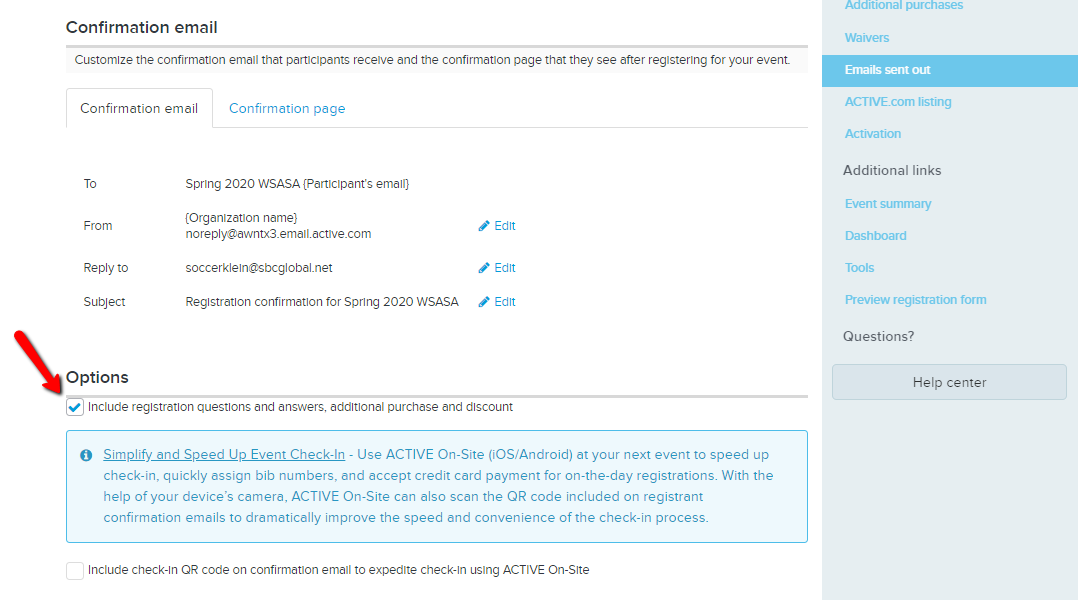Switch to the Confirmation page tab
This screenshot has height=600, width=1082.
pyautogui.click(x=287, y=108)
